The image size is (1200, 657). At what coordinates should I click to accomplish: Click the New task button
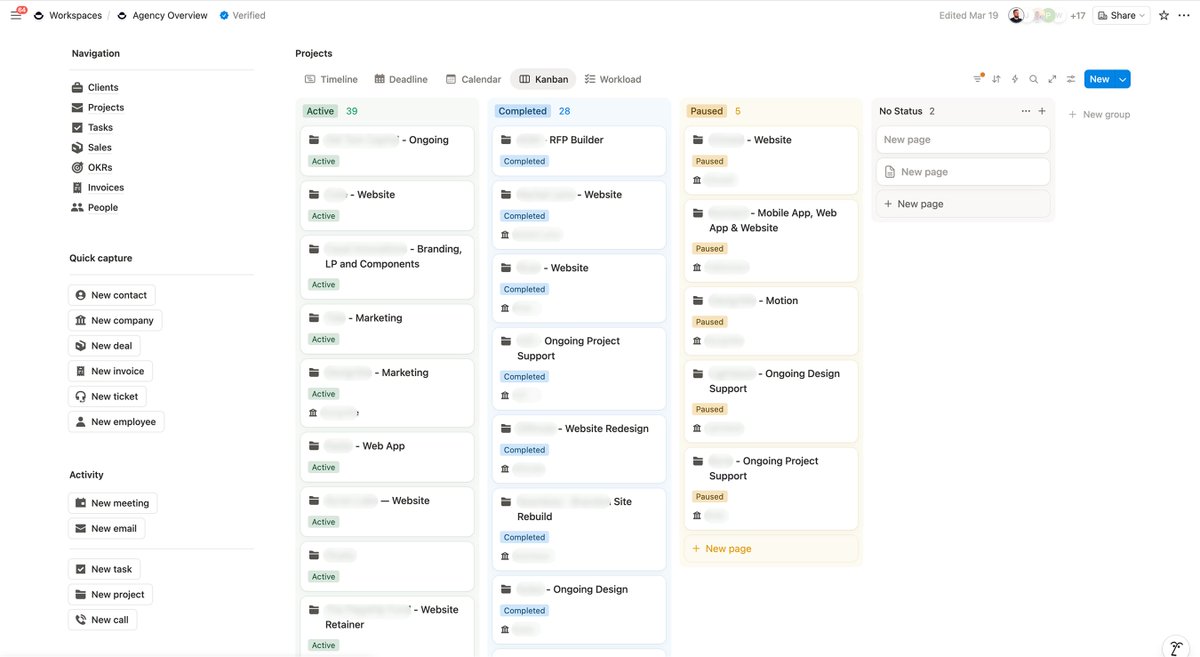(104, 569)
